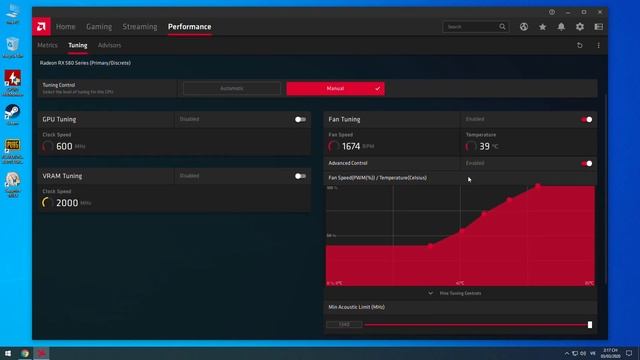This screenshot has height=360, width=640.
Task: Open Windows Start menu
Action: (8, 353)
